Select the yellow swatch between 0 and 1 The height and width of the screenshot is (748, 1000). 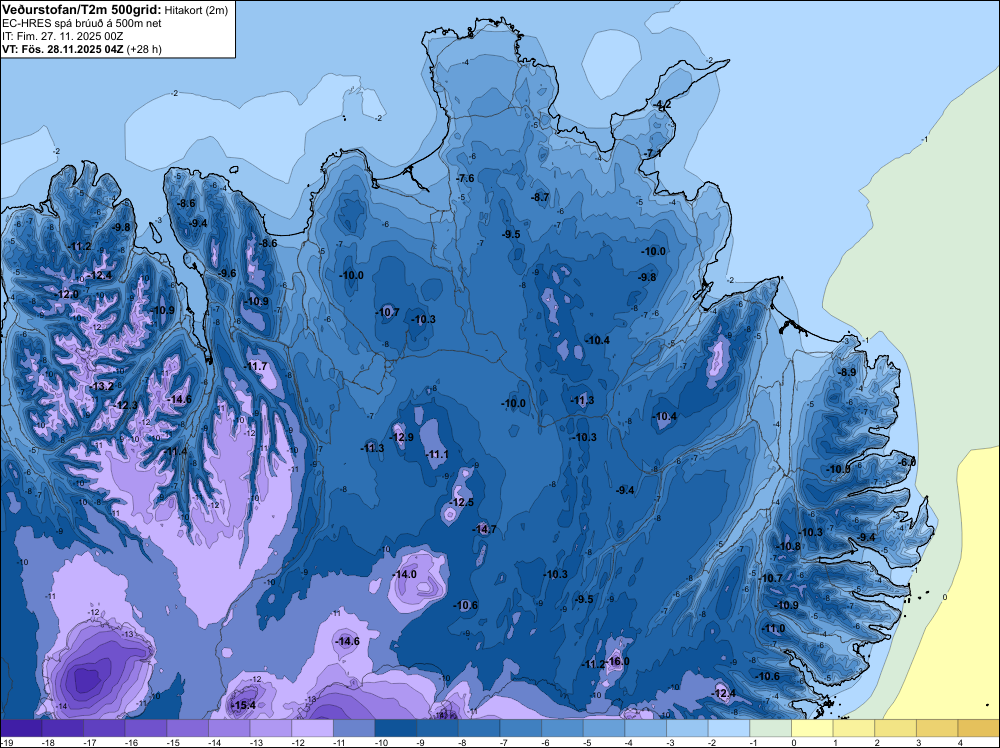[812, 728]
